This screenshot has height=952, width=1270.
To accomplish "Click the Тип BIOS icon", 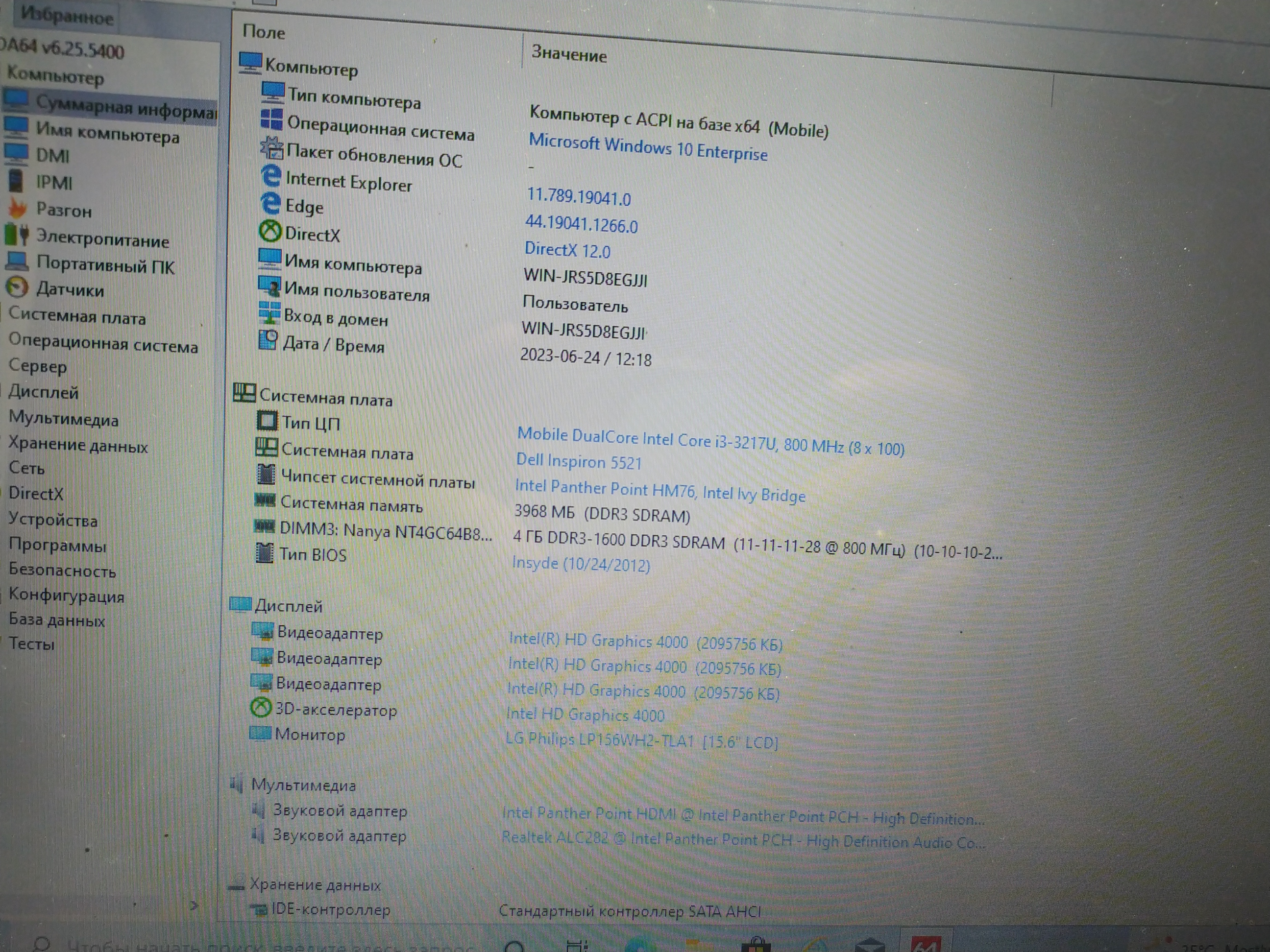I will click(264, 552).
